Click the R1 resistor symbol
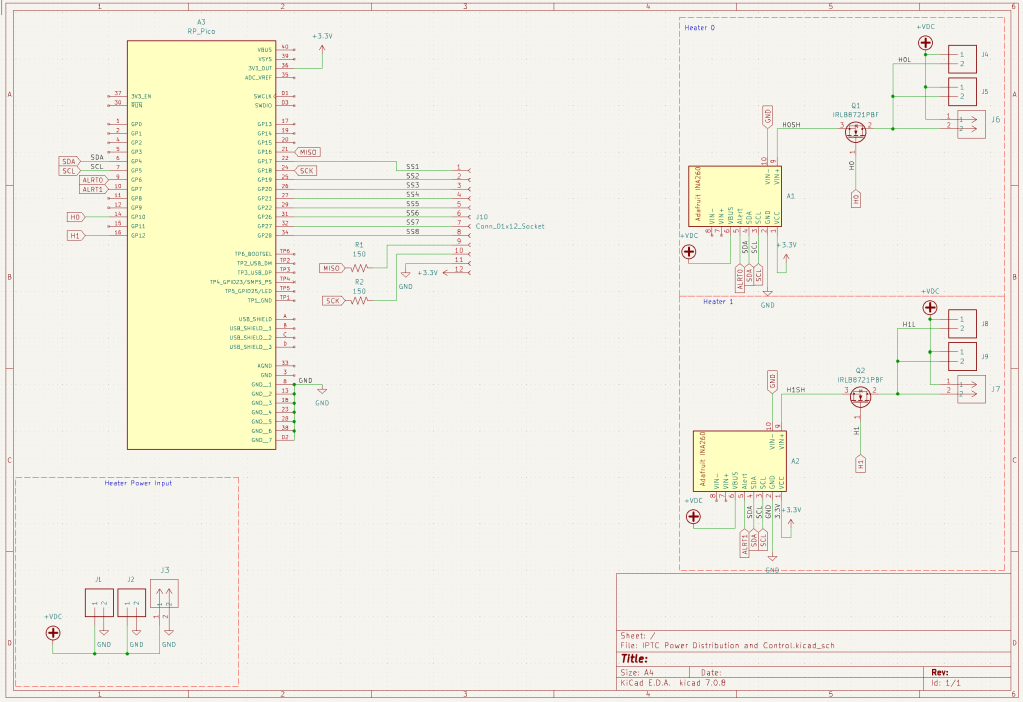The width and height of the screenshot is (1023, 702). pos(359,268)
